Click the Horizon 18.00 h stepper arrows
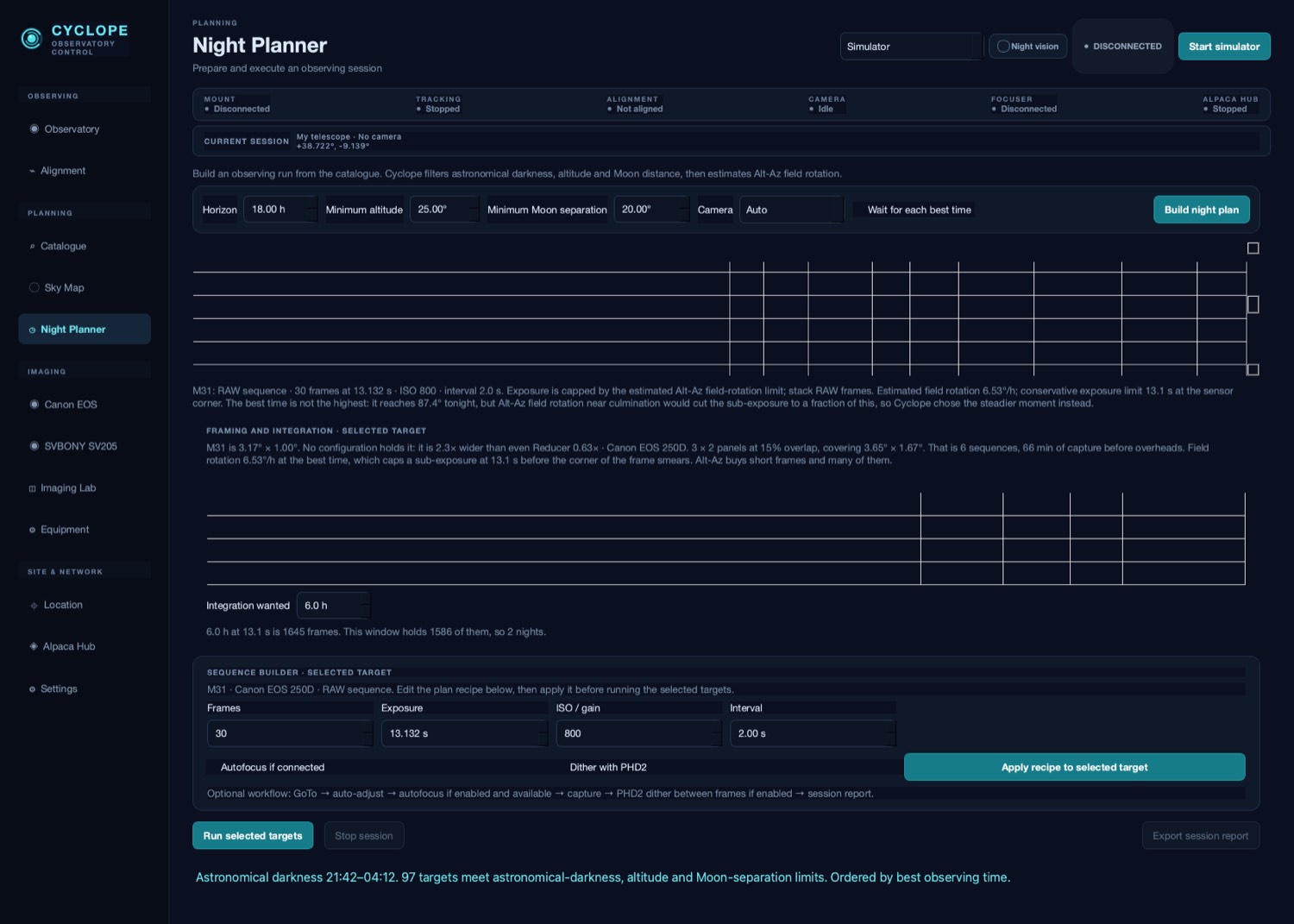 coord(311,210)
